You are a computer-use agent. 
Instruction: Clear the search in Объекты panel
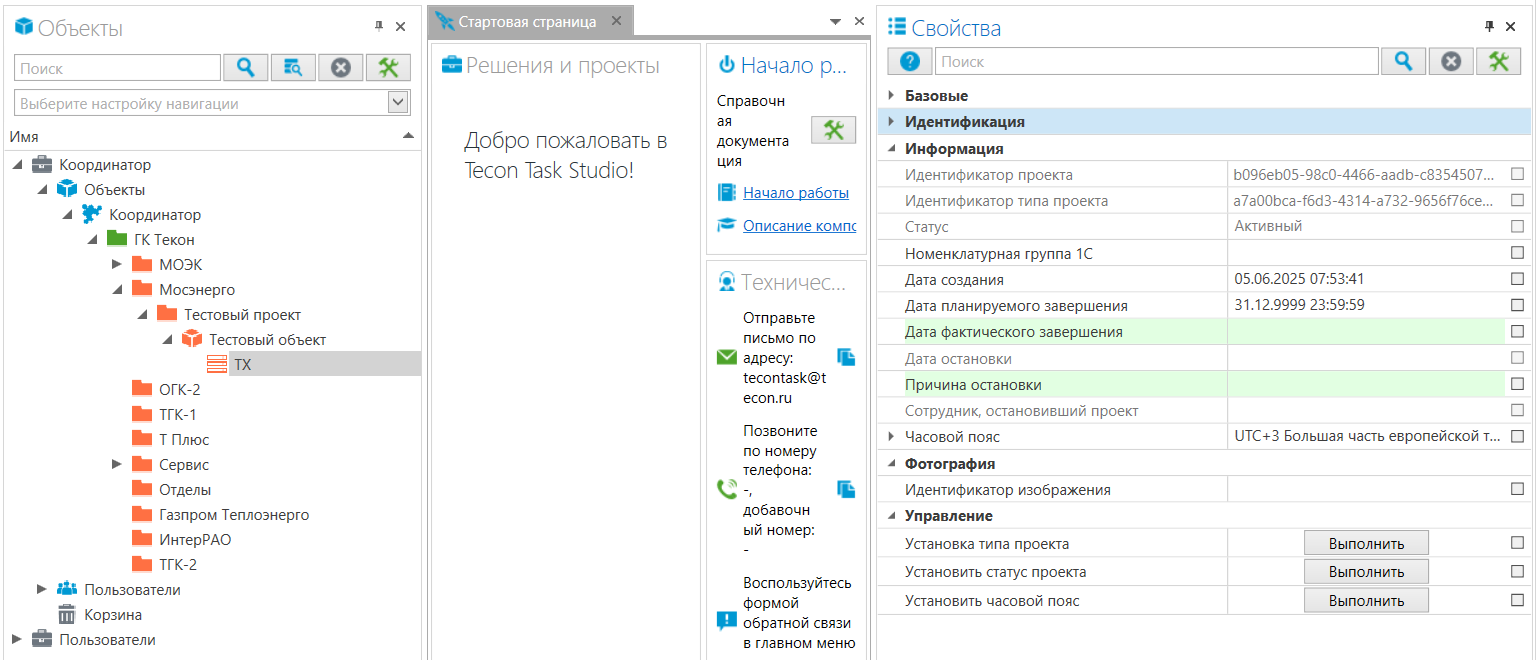pos(341,68)
